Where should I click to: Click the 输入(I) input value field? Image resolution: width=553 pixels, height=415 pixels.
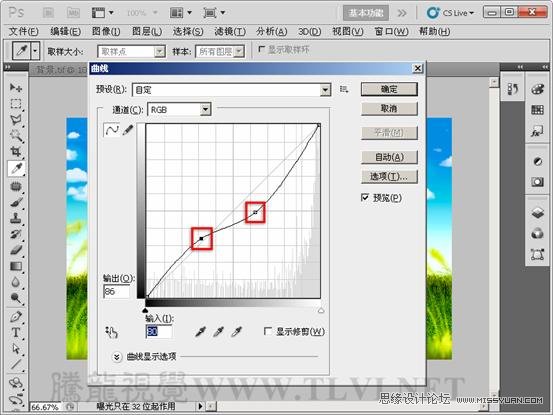(159, 332)
